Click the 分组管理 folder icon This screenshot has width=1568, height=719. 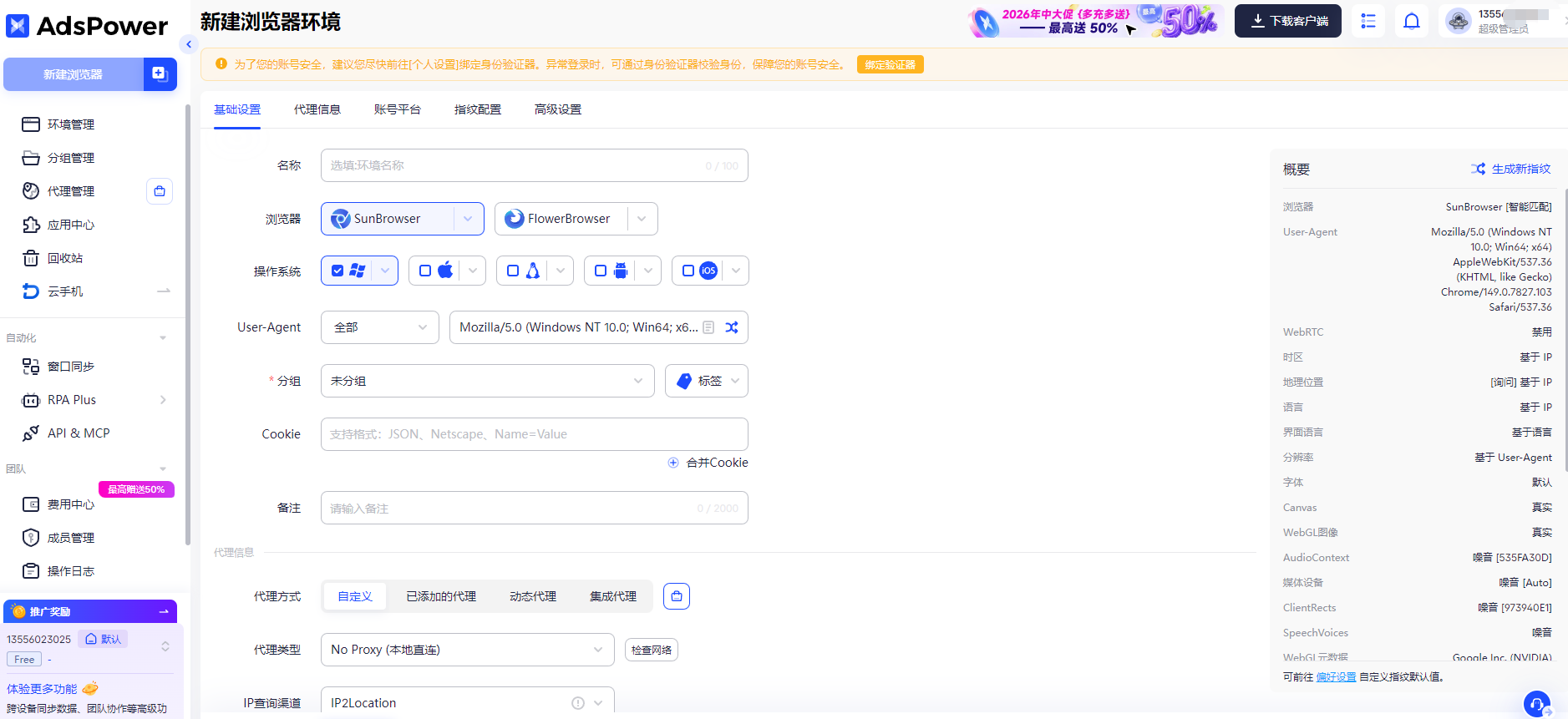point(31,158)
